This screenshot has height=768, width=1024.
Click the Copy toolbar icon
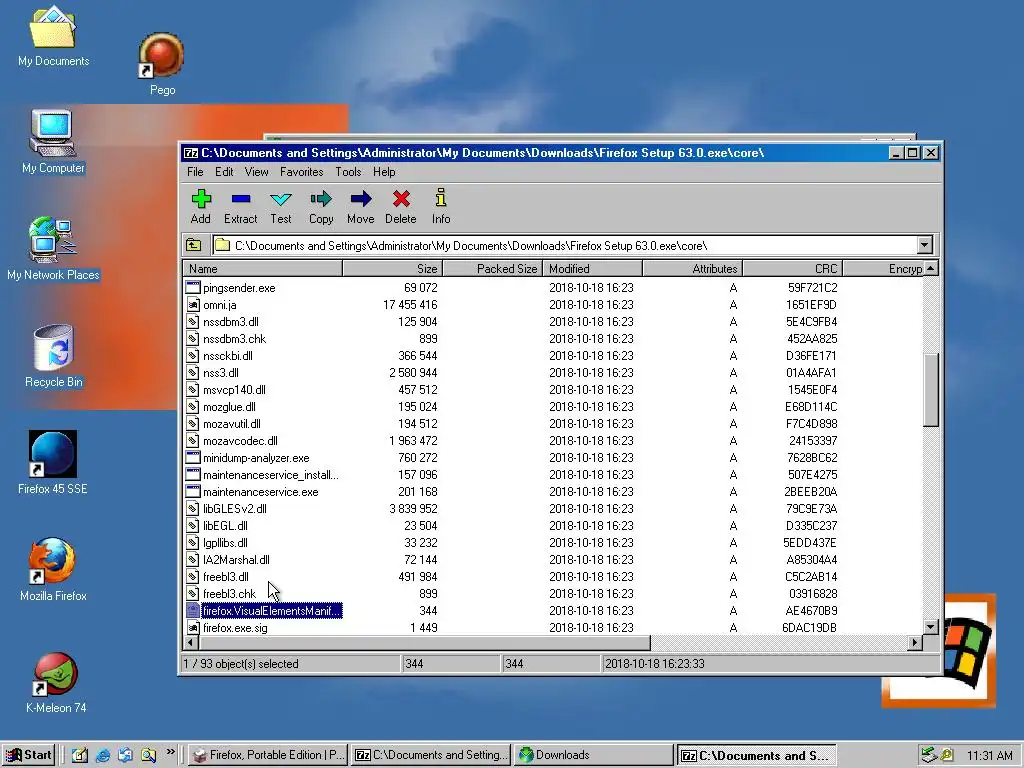pos(321,199)
